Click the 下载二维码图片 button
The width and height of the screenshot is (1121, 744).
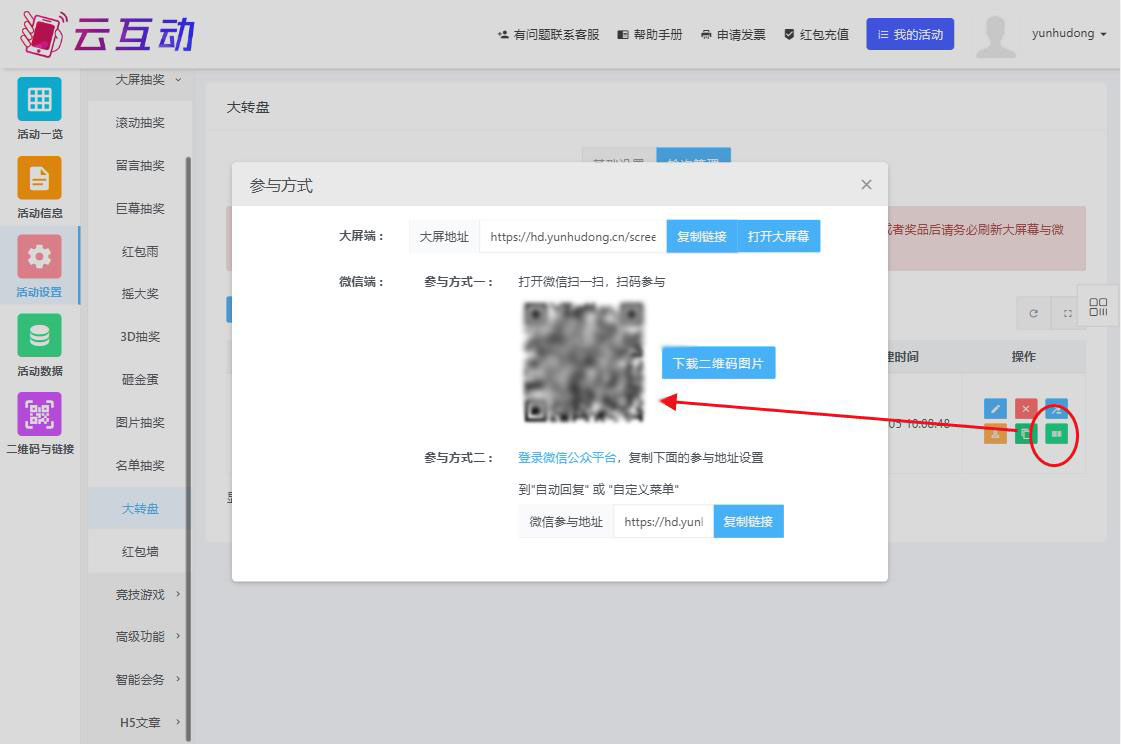718,363
